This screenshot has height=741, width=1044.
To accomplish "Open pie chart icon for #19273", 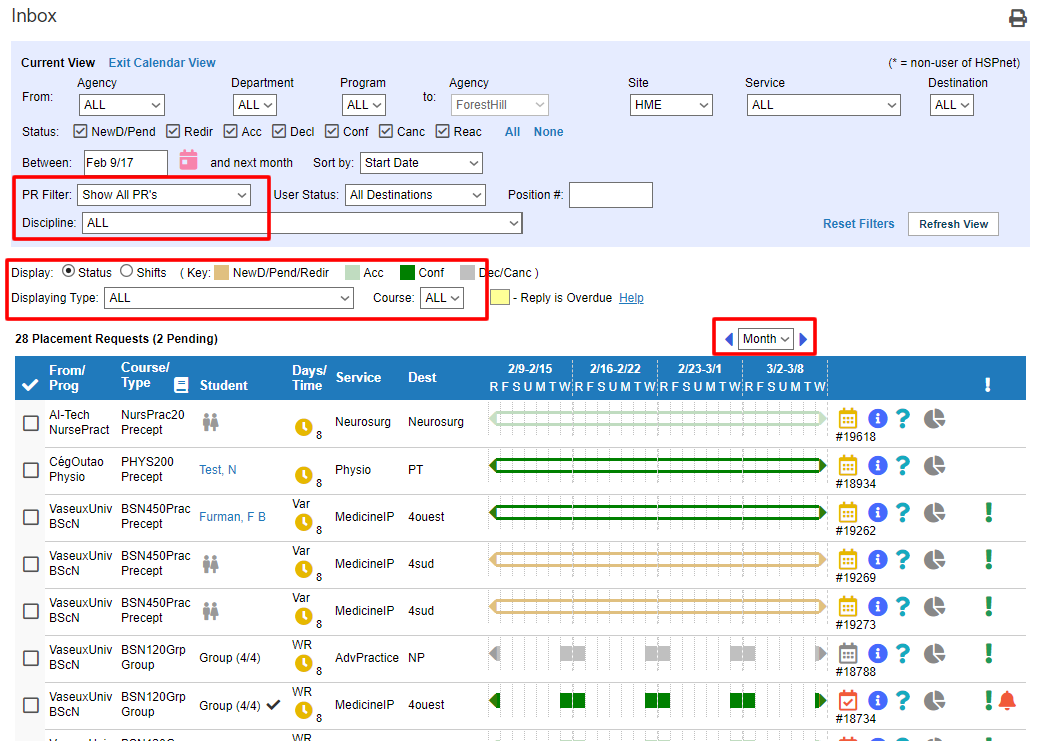I will pos(935,607).
